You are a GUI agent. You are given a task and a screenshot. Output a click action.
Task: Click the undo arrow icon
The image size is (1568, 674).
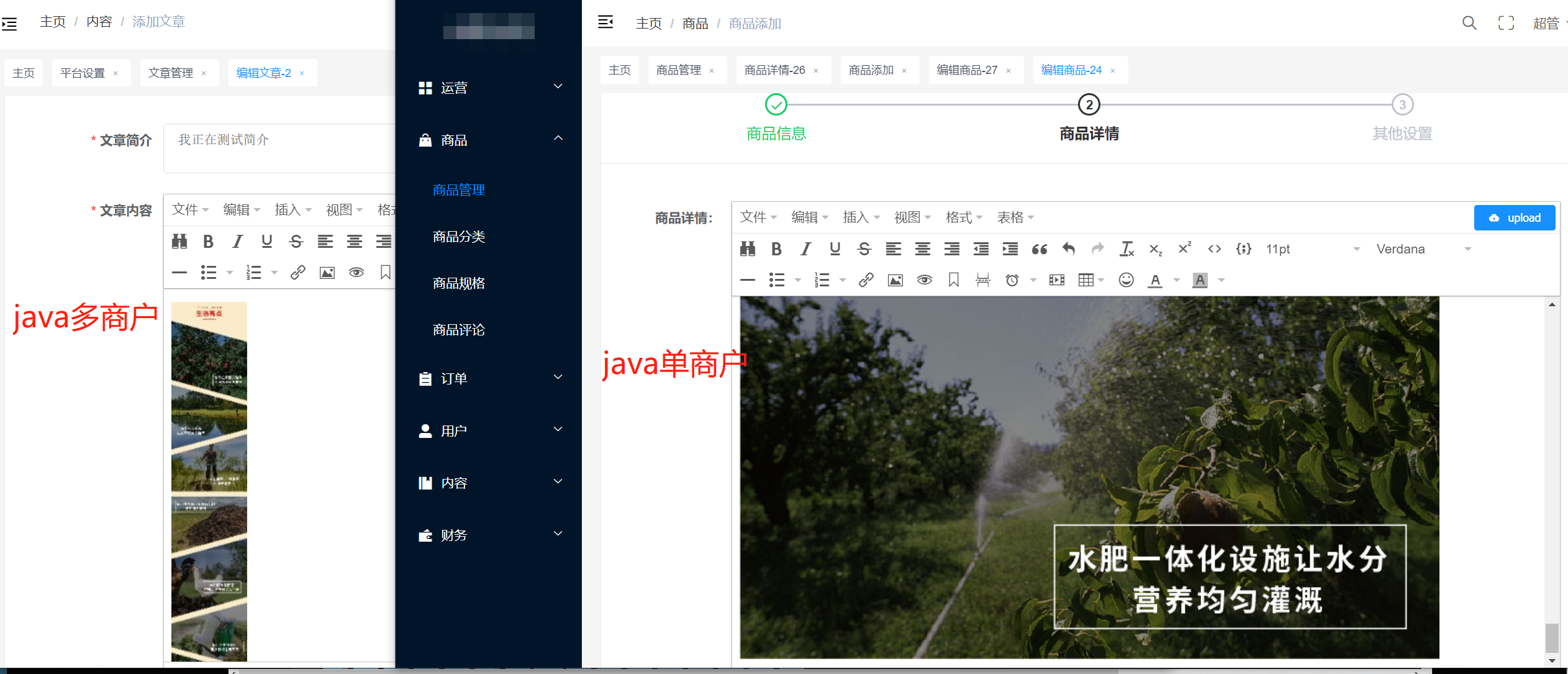coord(1068,249)
